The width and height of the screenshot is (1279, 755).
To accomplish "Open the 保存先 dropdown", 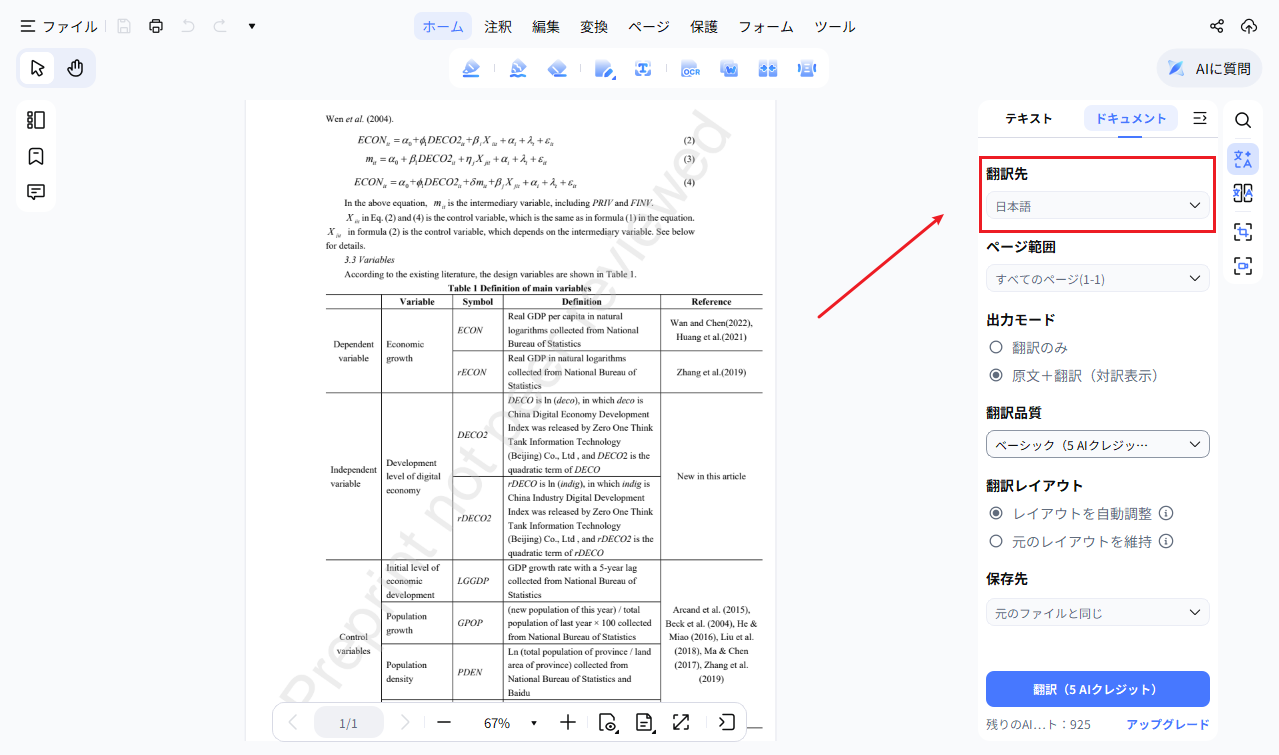I will tap(1097, 612).
